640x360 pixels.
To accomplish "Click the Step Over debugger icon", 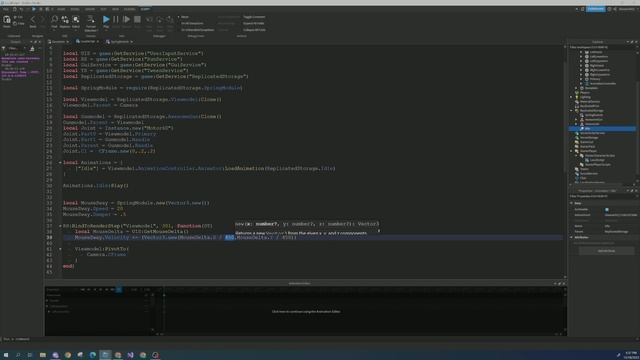I will click(x=160, y=20).
